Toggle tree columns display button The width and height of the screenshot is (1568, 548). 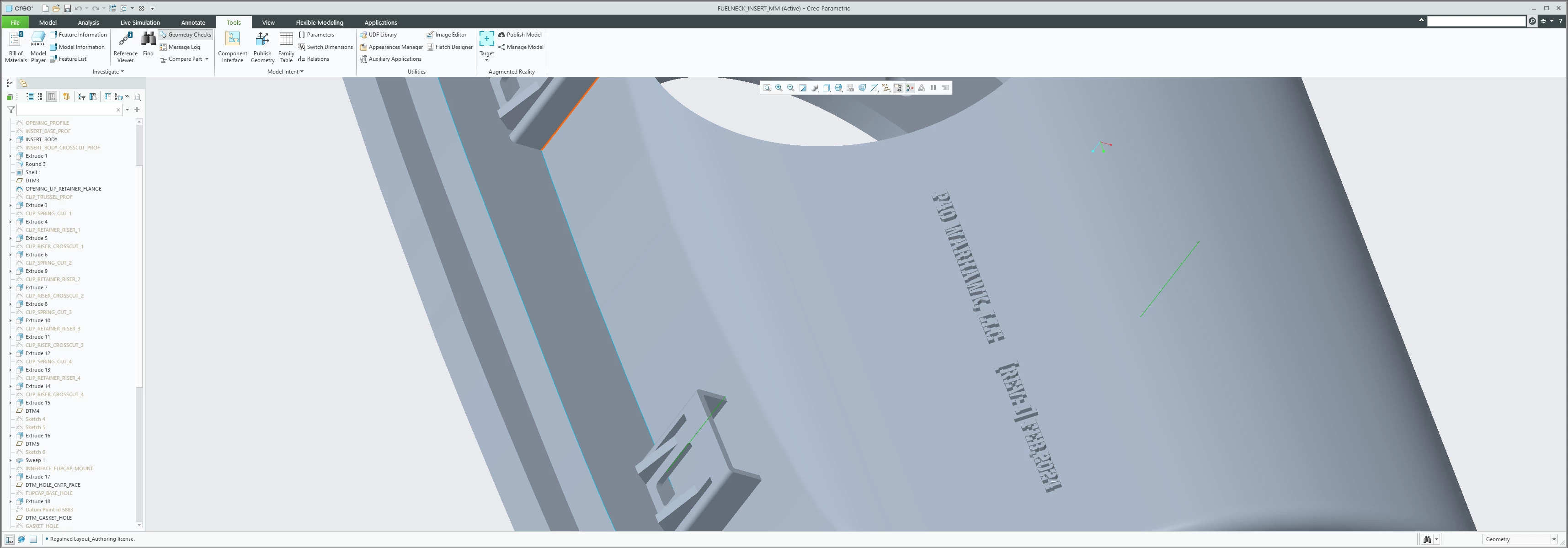pos(52,97)
